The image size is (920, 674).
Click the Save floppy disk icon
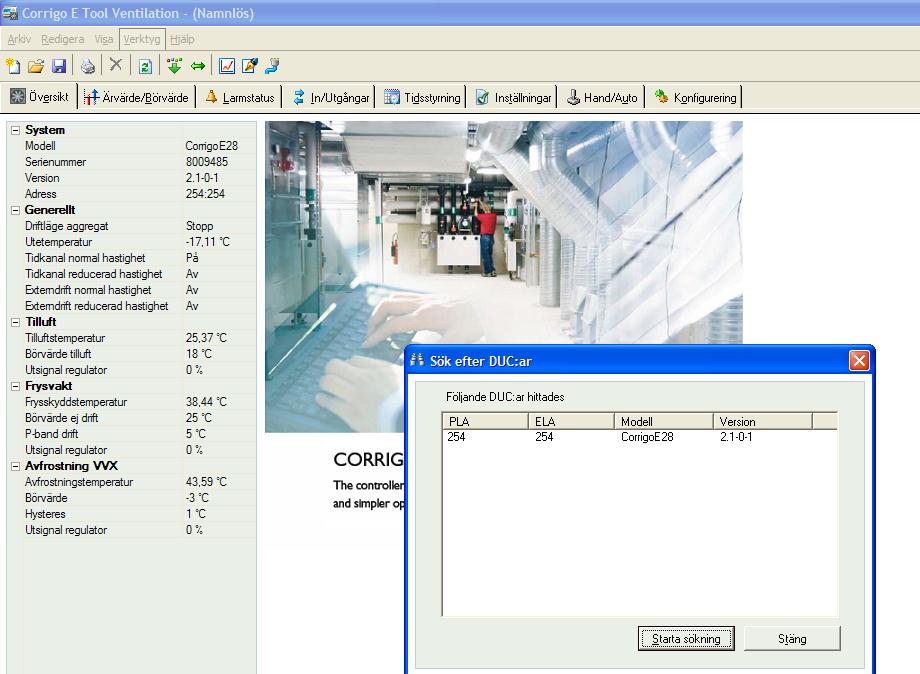click(x=59, y=66)
